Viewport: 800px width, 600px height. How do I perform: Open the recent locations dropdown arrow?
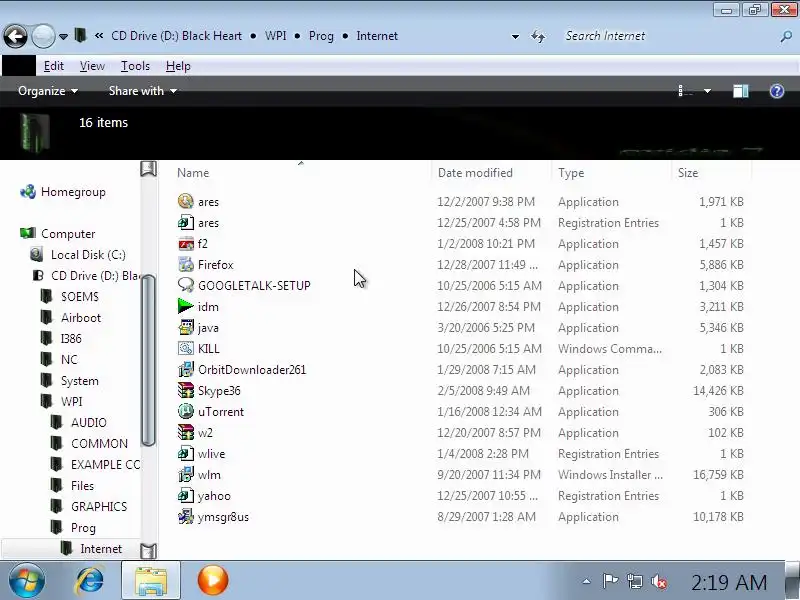(x=63, y=37)
